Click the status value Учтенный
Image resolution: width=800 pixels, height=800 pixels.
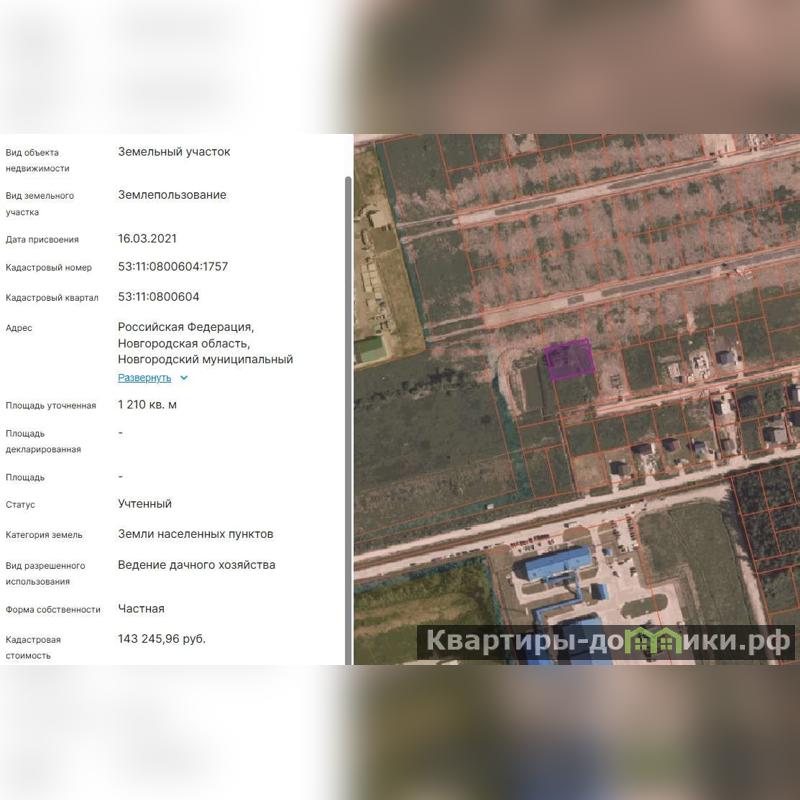tap(144, 504)
